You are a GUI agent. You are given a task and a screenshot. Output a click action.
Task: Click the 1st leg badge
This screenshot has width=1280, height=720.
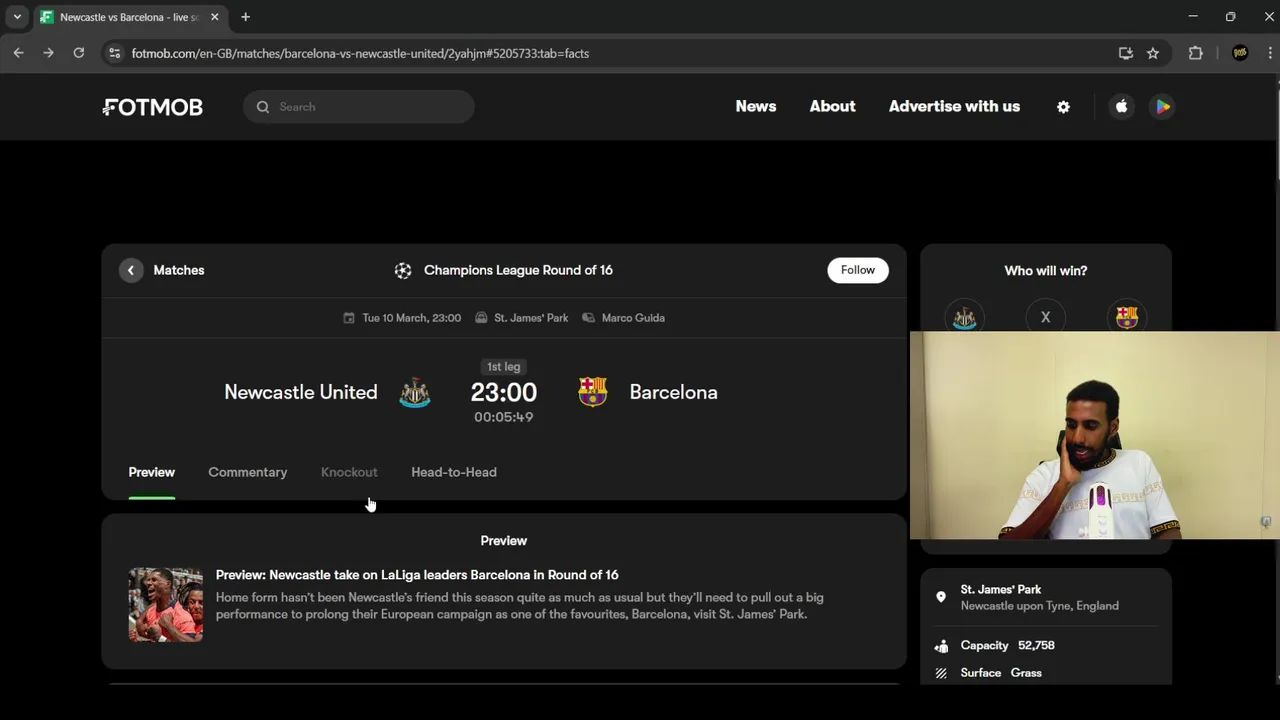click(x=504, y=367)
